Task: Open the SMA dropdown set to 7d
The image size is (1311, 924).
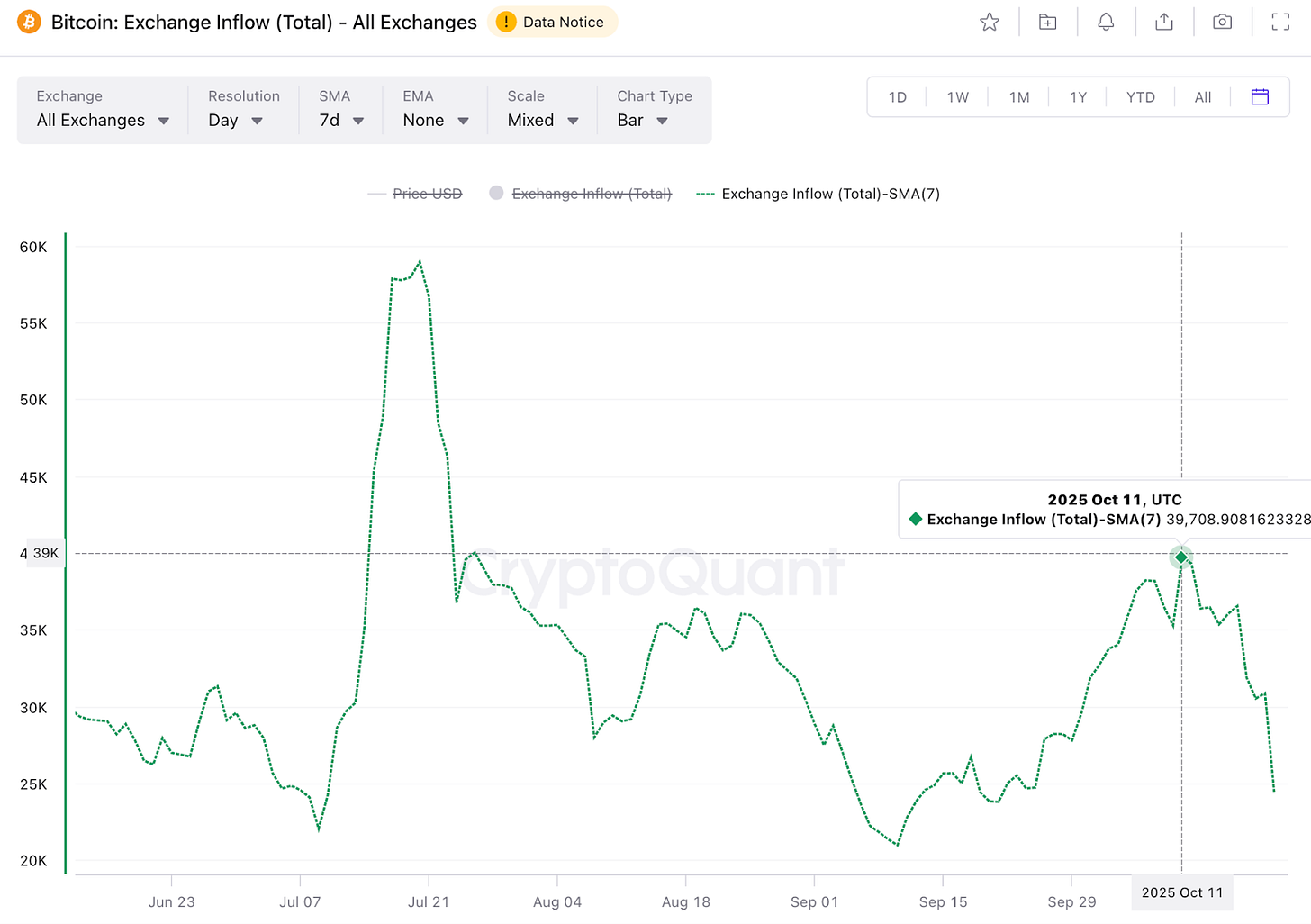Action: coord(341,121)
